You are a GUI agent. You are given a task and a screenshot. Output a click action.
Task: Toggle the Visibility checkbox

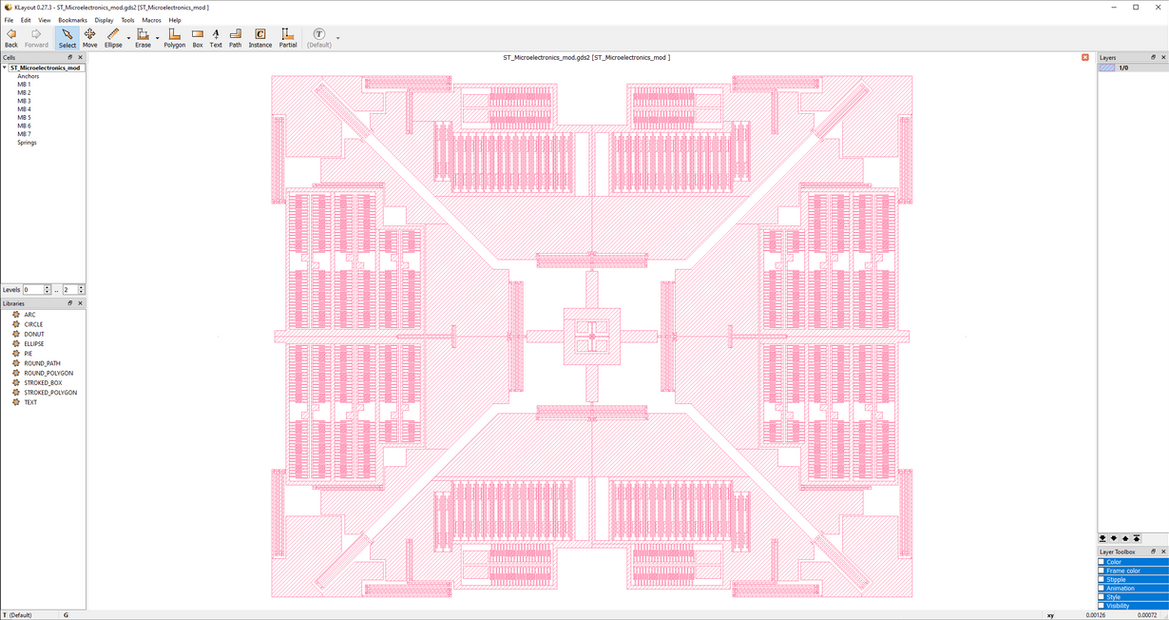click(1102, 606)
